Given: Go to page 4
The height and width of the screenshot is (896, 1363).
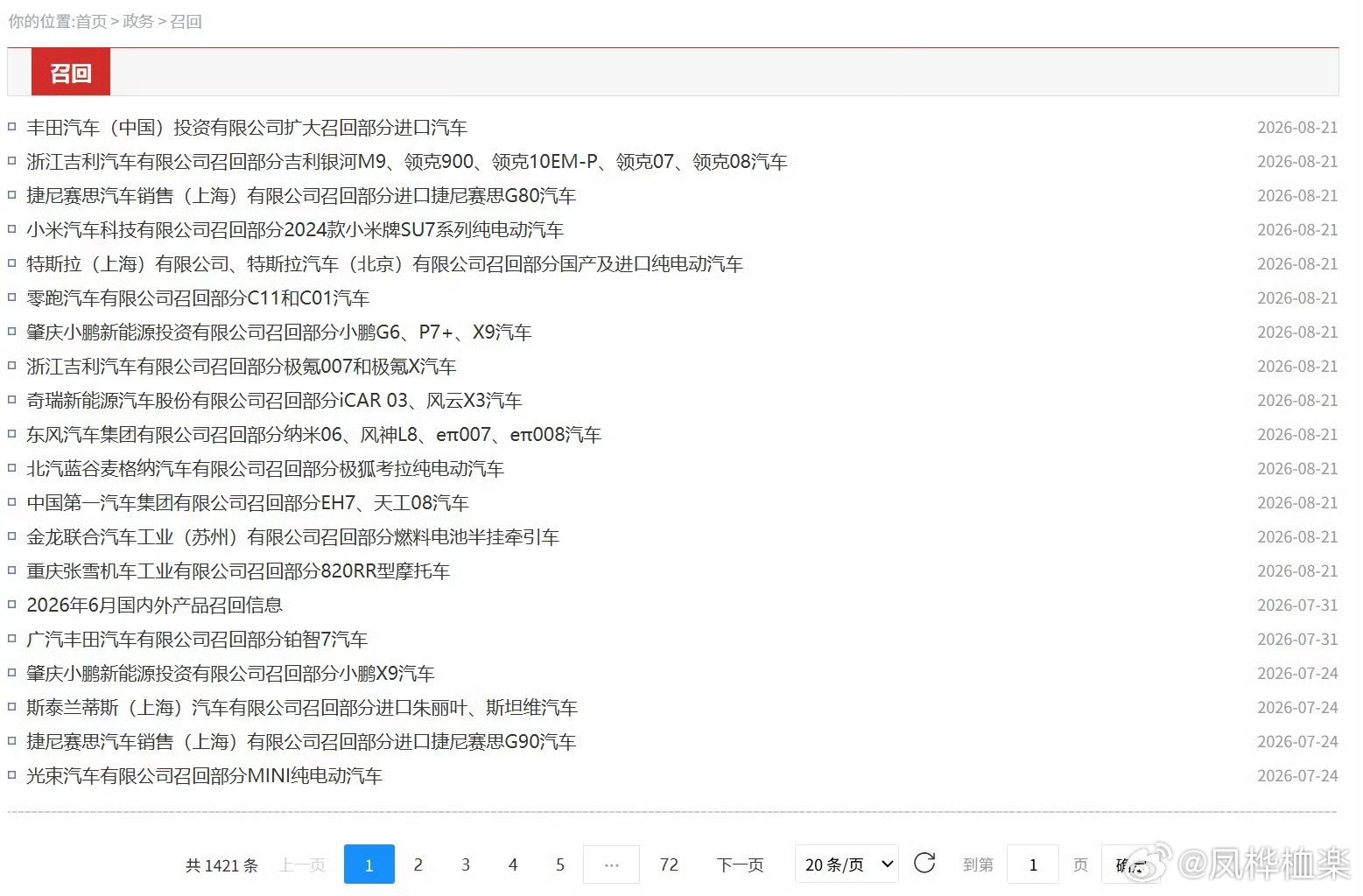Looking at the screenshot, I should 512,864.
